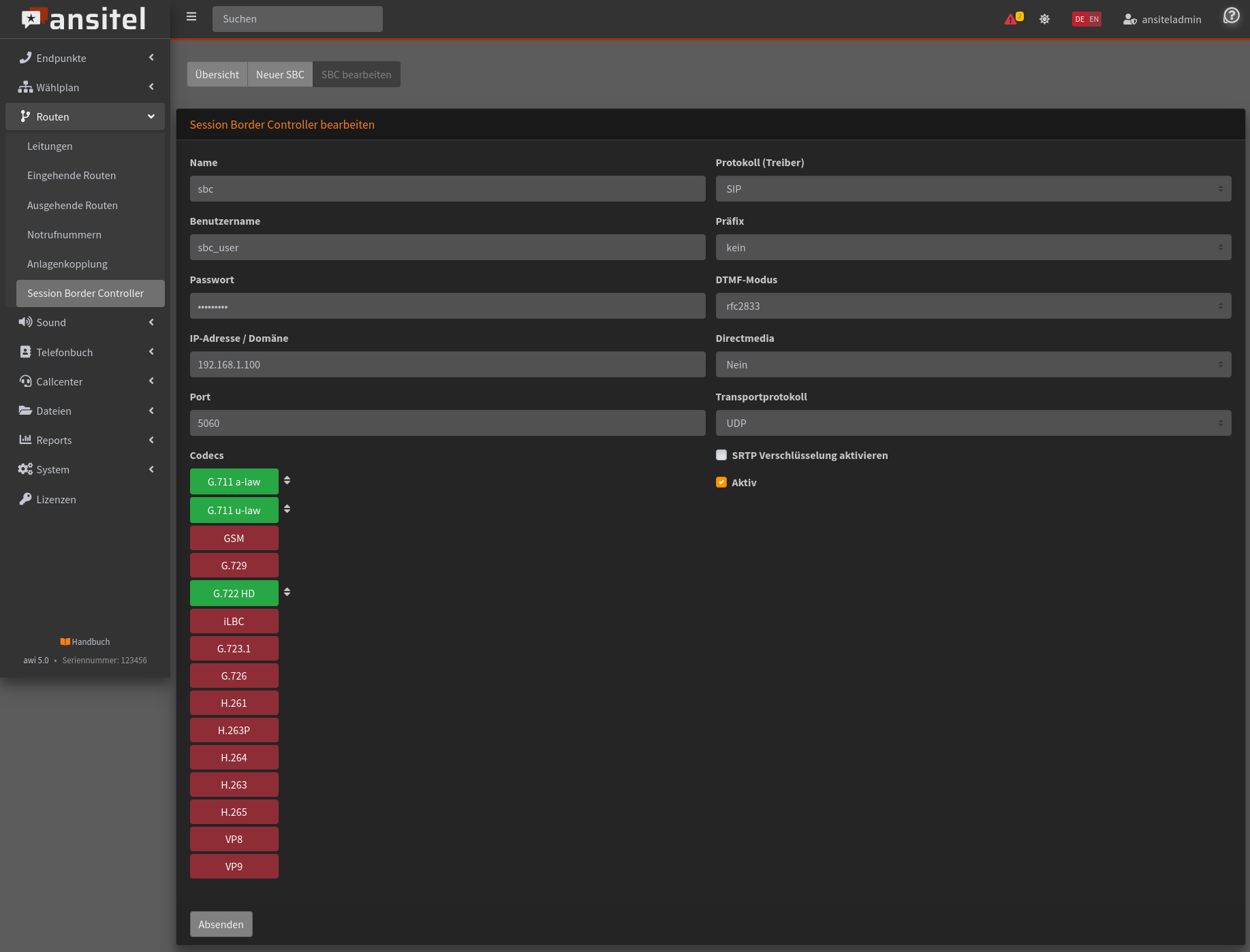
Task: Click the ansiteladmin user icon
Action: [1129, 19]
